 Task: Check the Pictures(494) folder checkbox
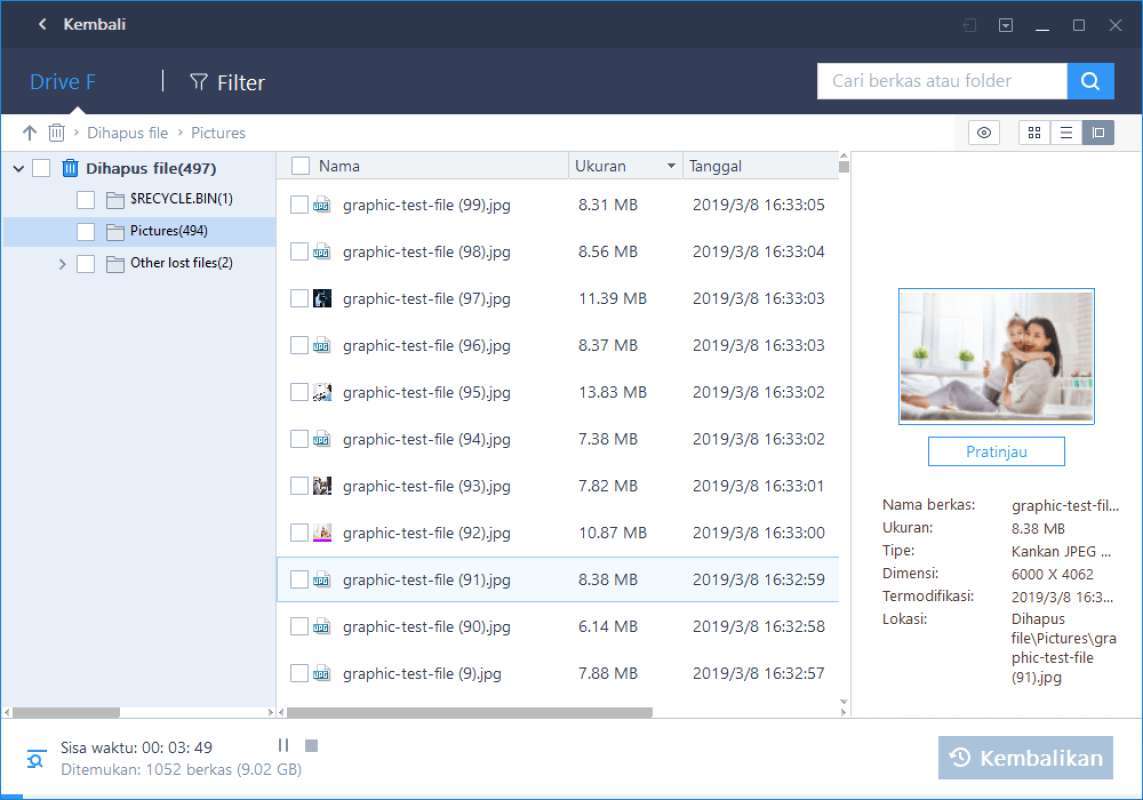click(x=85, y=231)
